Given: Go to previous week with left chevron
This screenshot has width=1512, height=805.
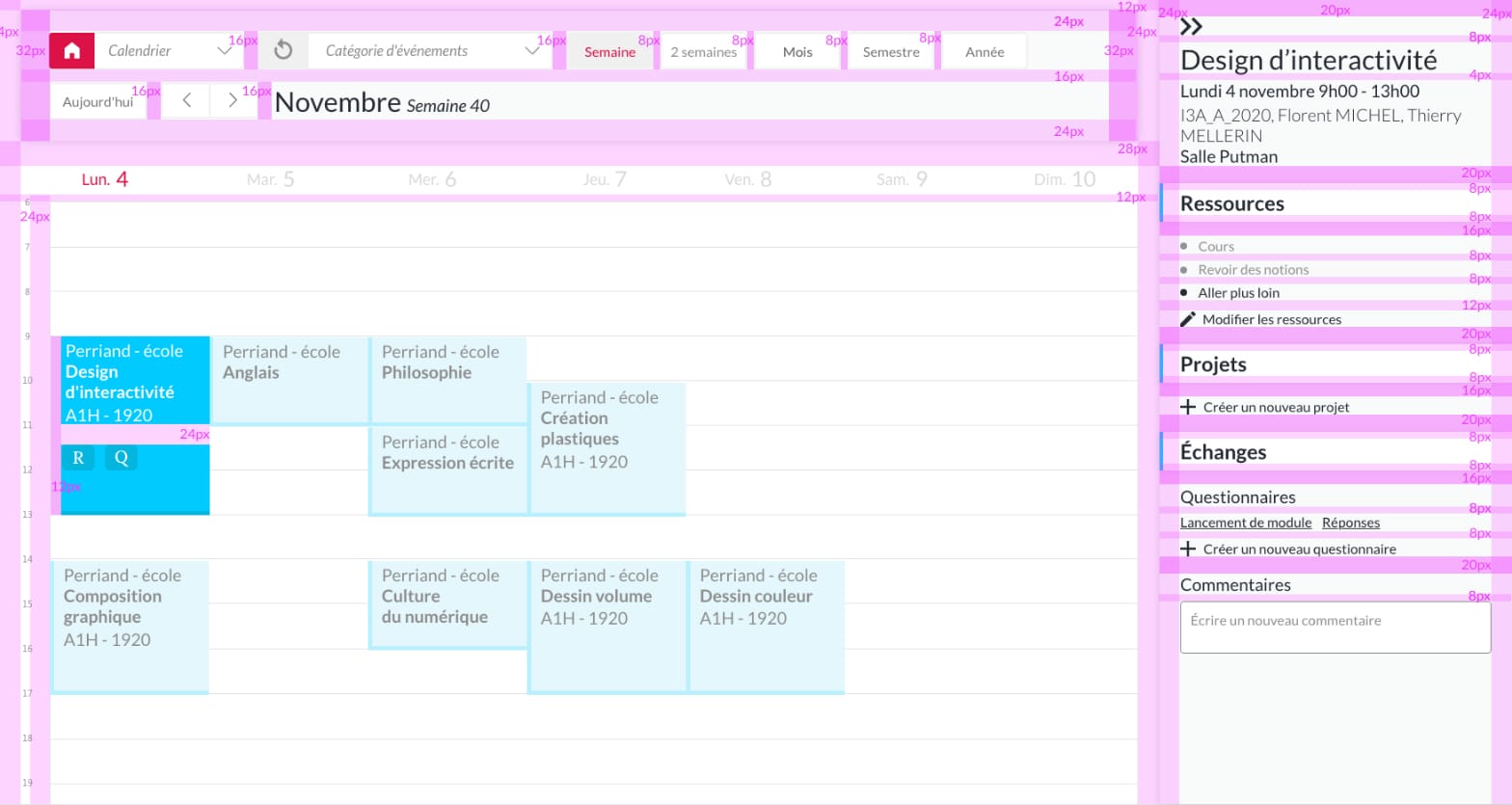Looking at the screenshot, I should pyautogui.click(x=186, y=100).
